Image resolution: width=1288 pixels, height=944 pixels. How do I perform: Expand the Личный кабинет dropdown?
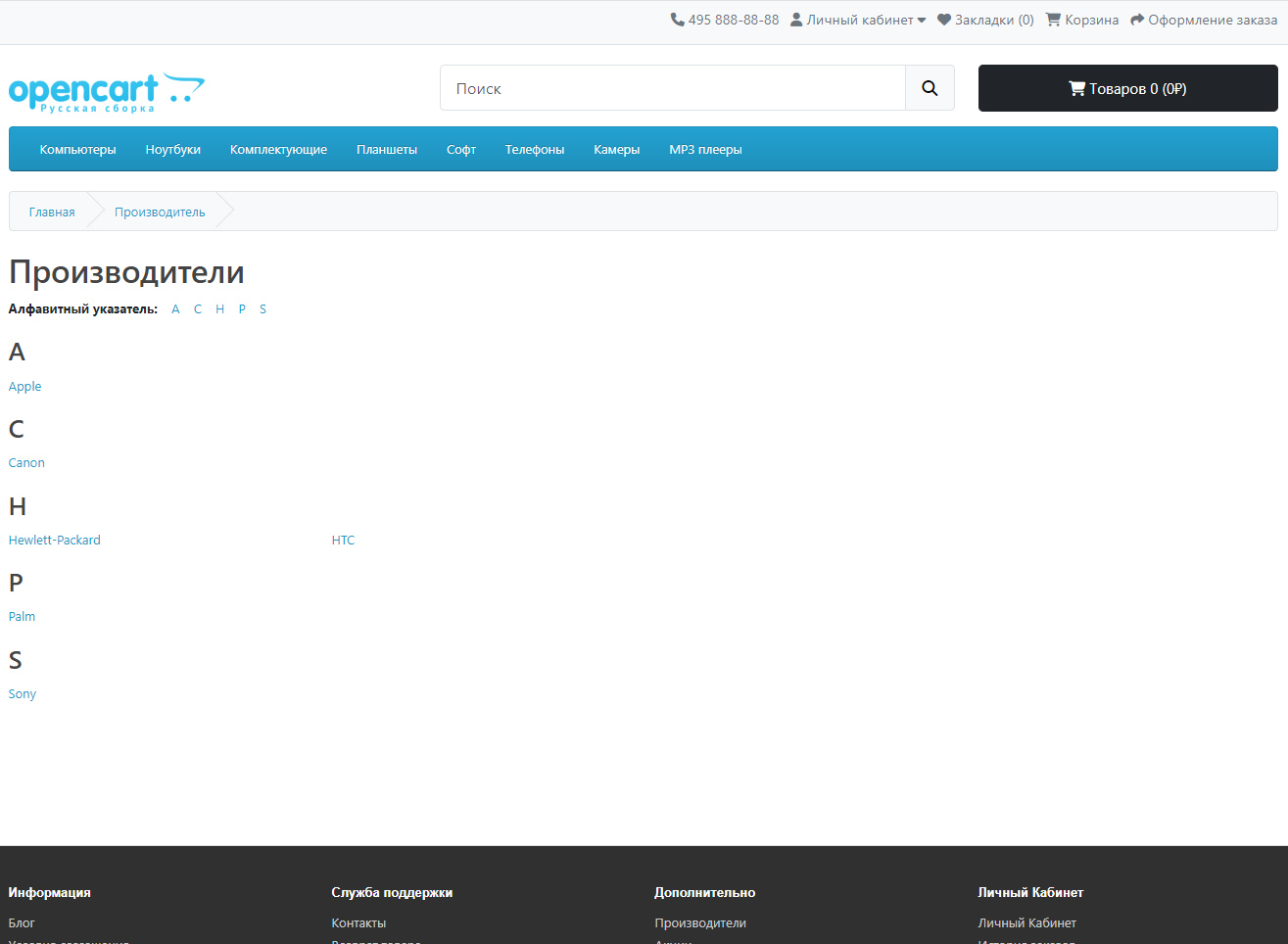[x=859, y=20]
